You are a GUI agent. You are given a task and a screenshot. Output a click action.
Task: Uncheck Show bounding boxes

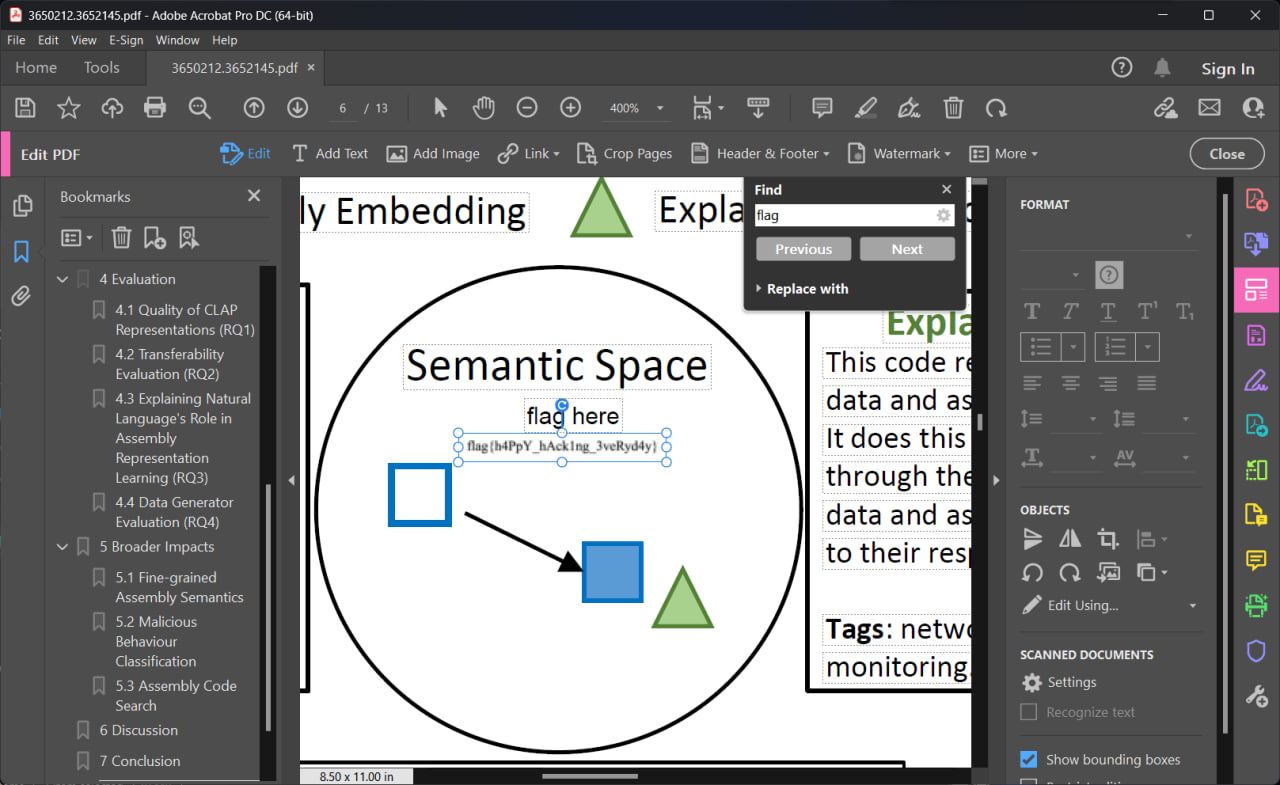click(x=1028, y=759)
